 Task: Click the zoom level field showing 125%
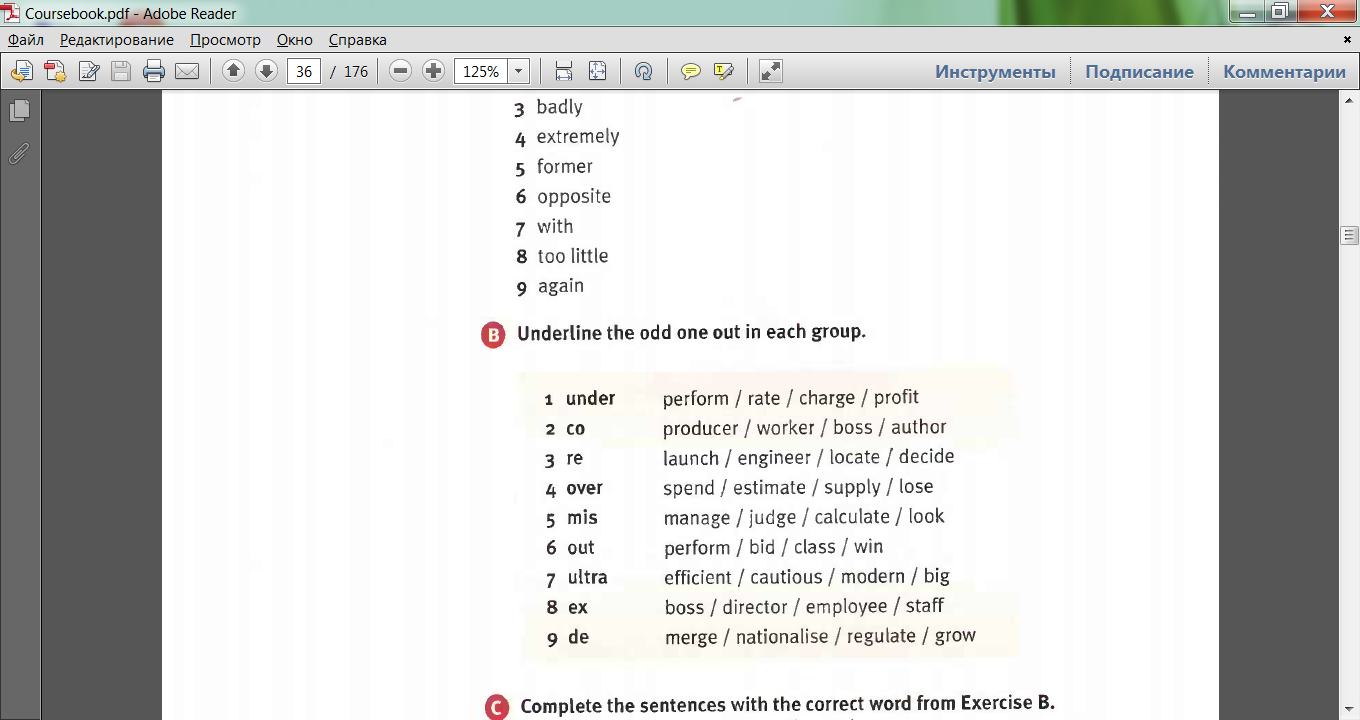[481, 71]
